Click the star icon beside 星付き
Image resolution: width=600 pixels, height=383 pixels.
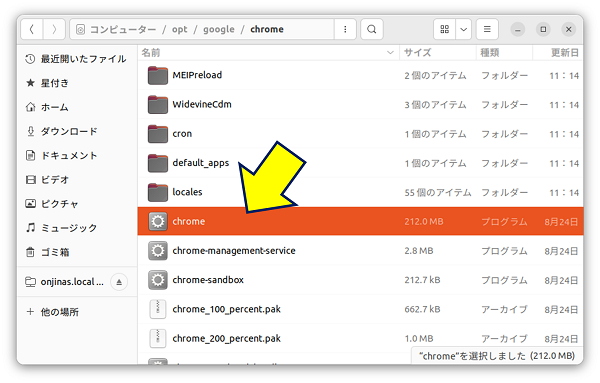tap(30, 83)
